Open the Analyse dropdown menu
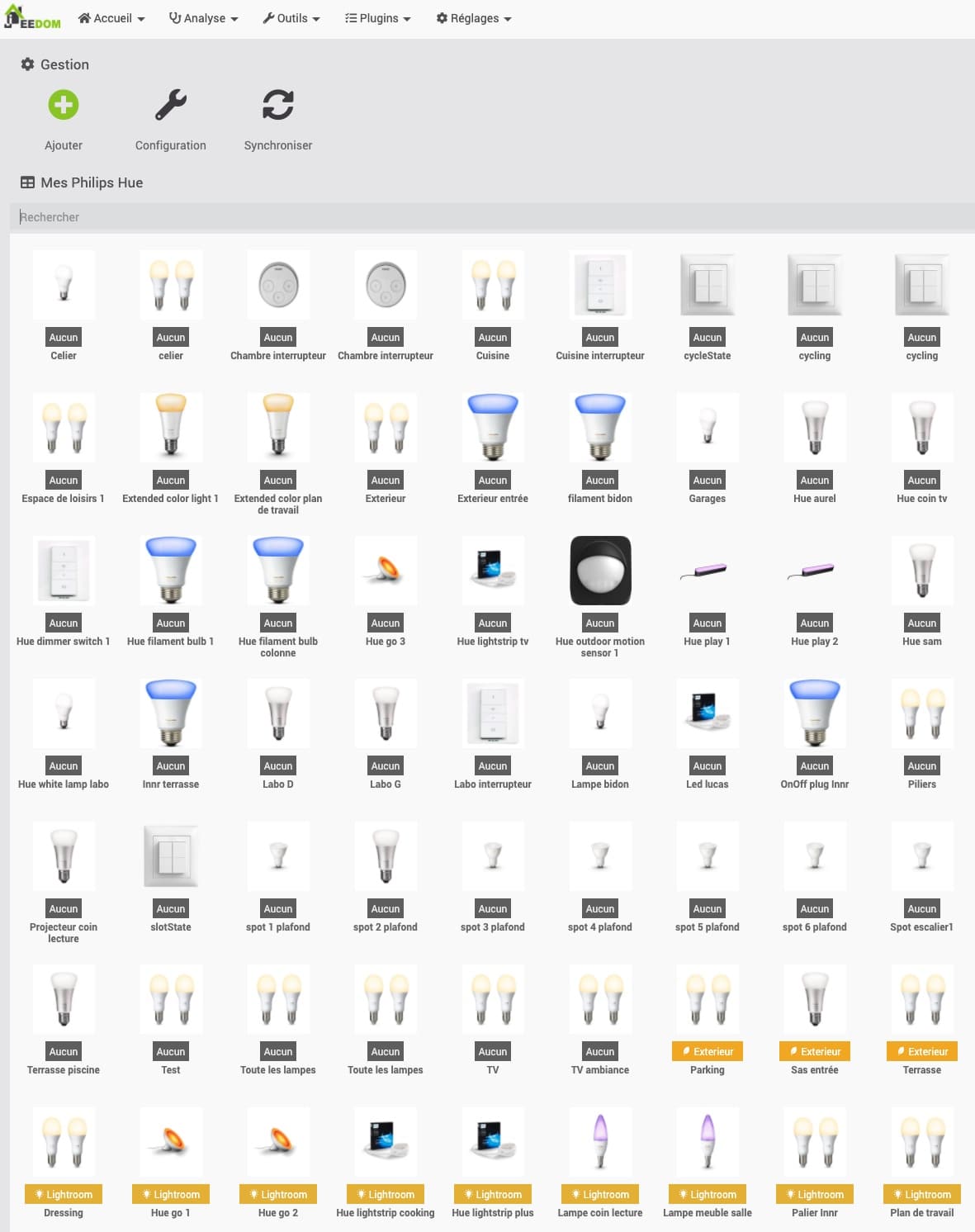Image resolution: width=975 pixels, height=1232 pixels. coord(204,18)
